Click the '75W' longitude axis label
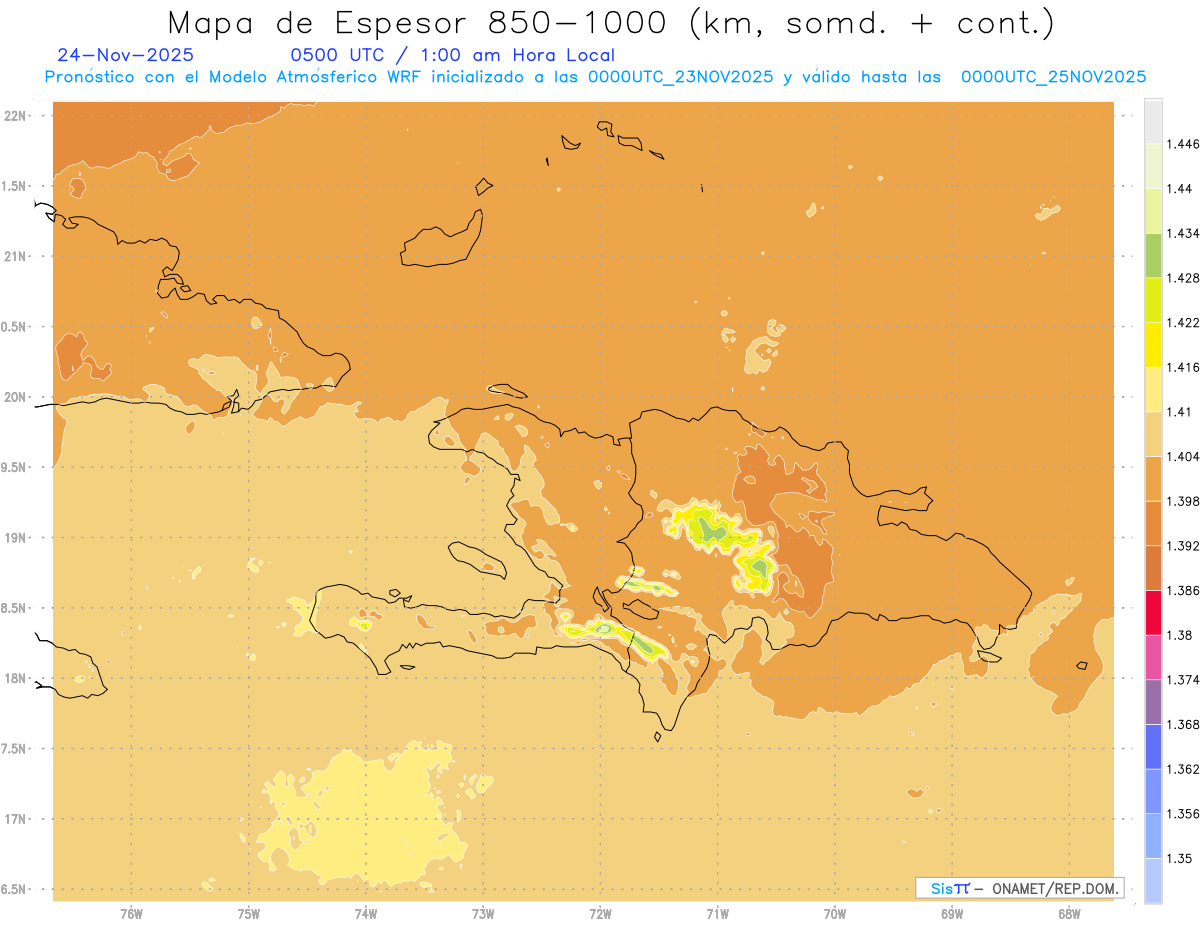The image size is (1200, 927). pyautogui.click(x=249, y=912)
